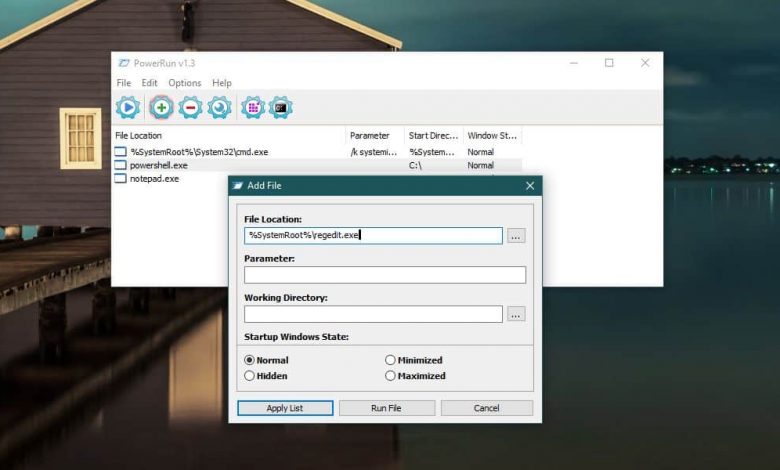Open the Options menu
Screen dimensions: 780x470
pyautogui.click(x=185, y=83)
